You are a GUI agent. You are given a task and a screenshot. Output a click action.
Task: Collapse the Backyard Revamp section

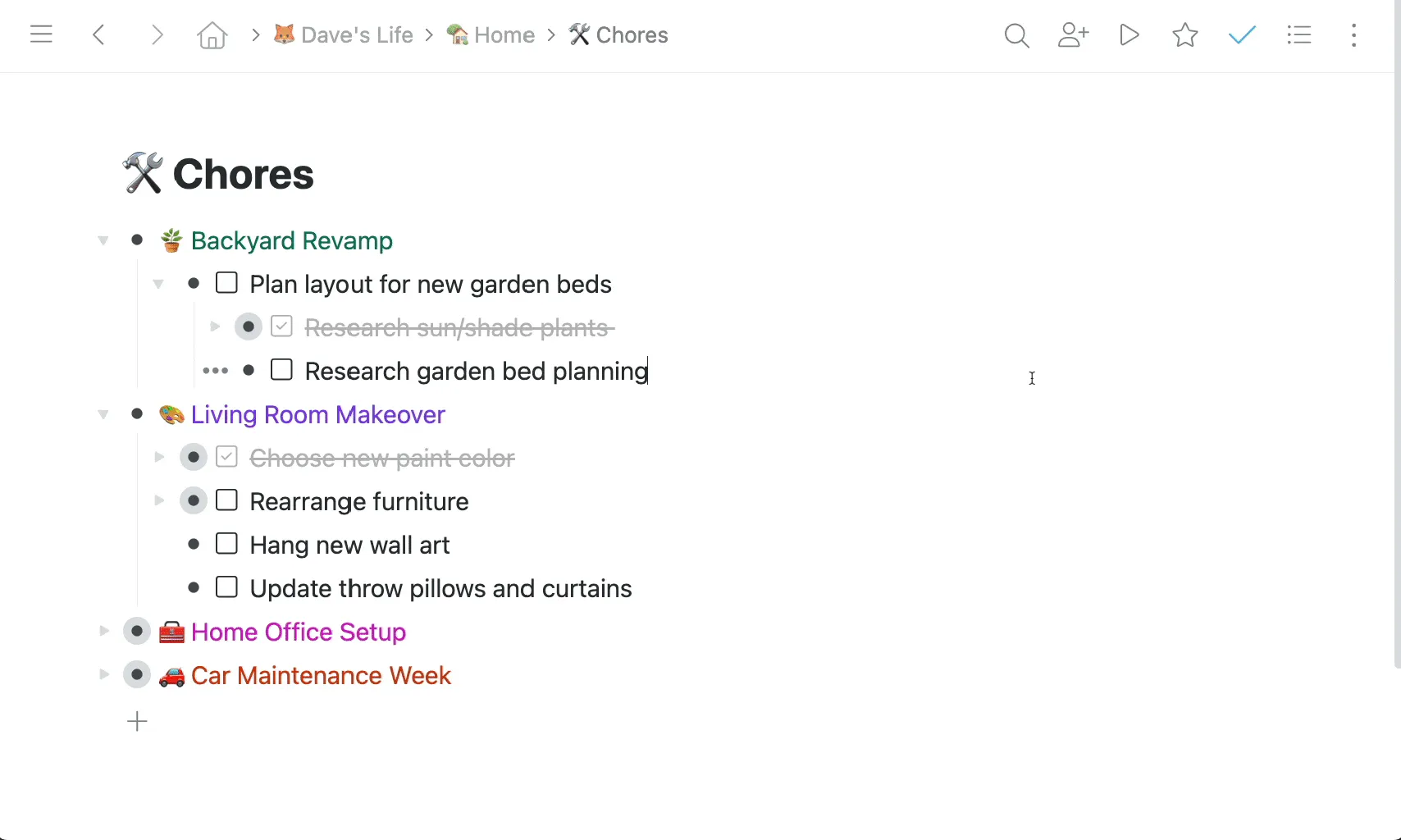103,240
